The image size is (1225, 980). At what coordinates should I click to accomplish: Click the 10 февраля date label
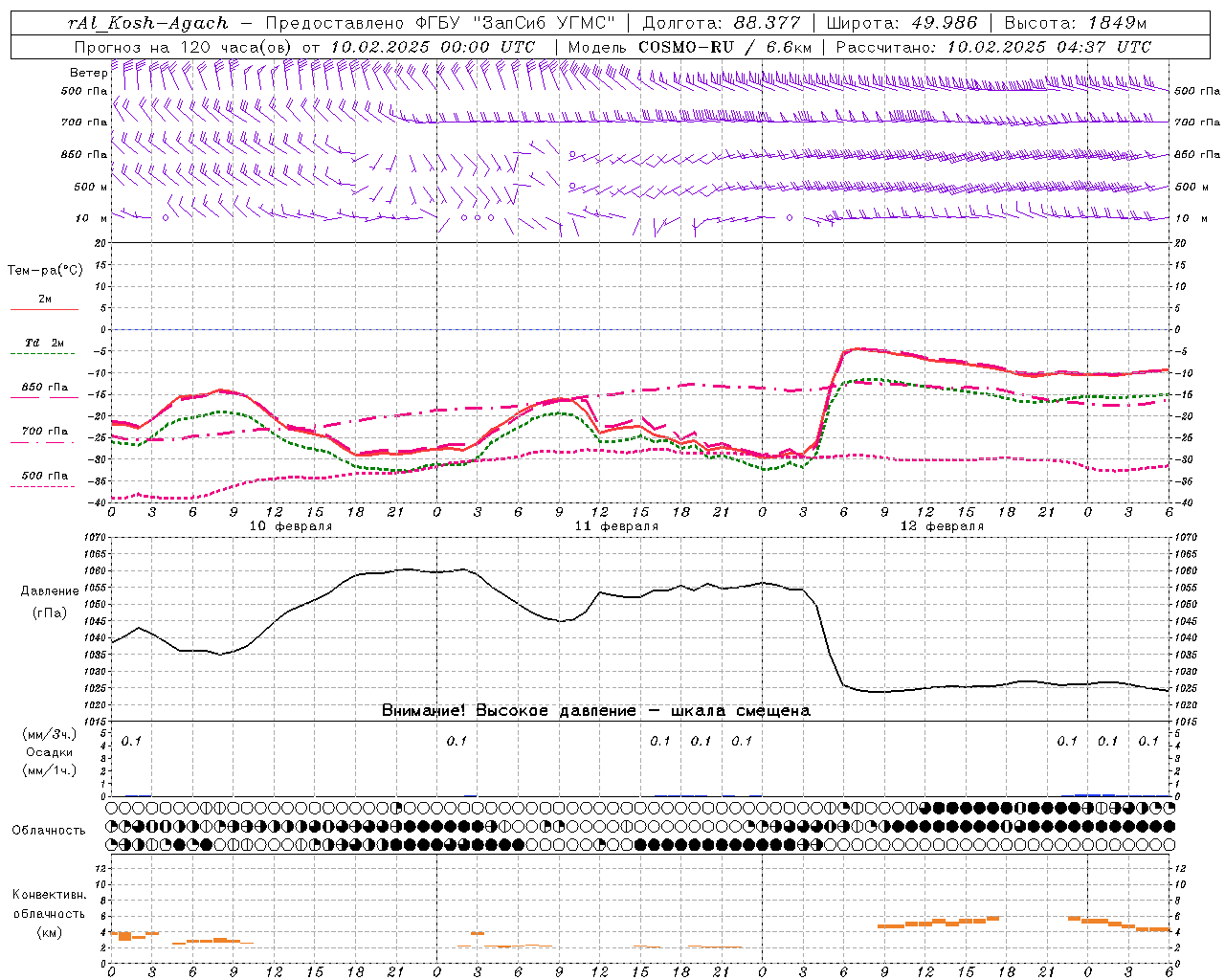(x=291, y=526)
